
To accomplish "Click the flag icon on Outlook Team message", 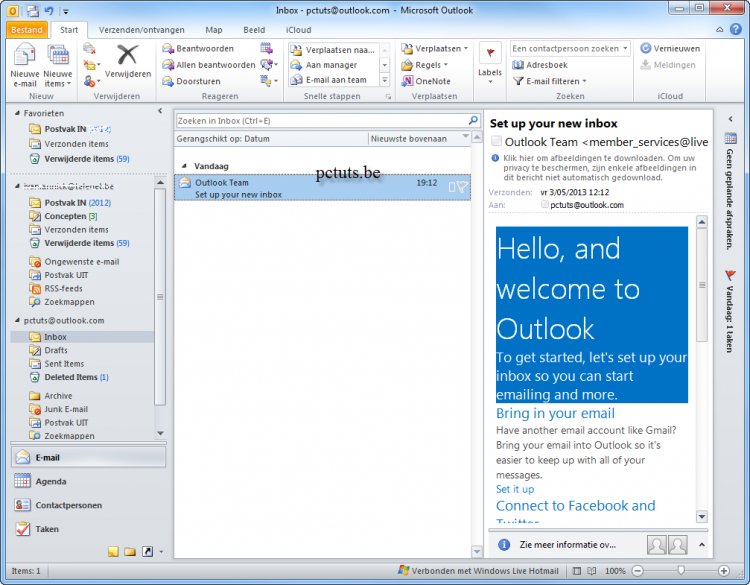I will coord(462,187).
